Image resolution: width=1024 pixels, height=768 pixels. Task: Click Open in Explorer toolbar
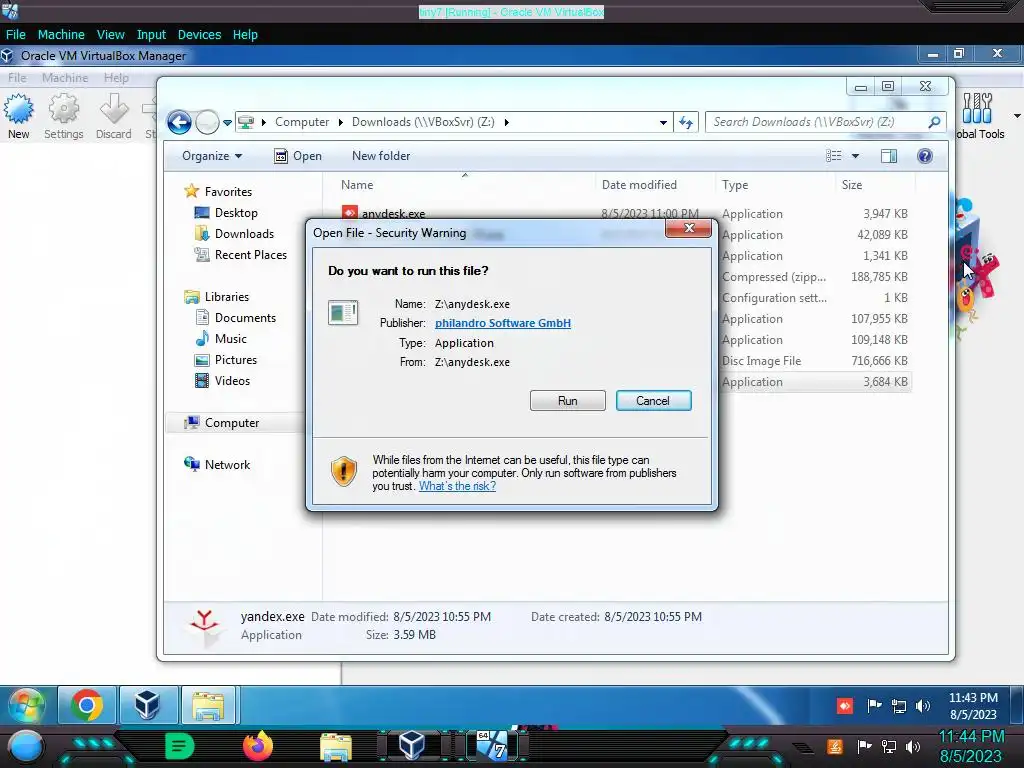(x=298, y=156)
